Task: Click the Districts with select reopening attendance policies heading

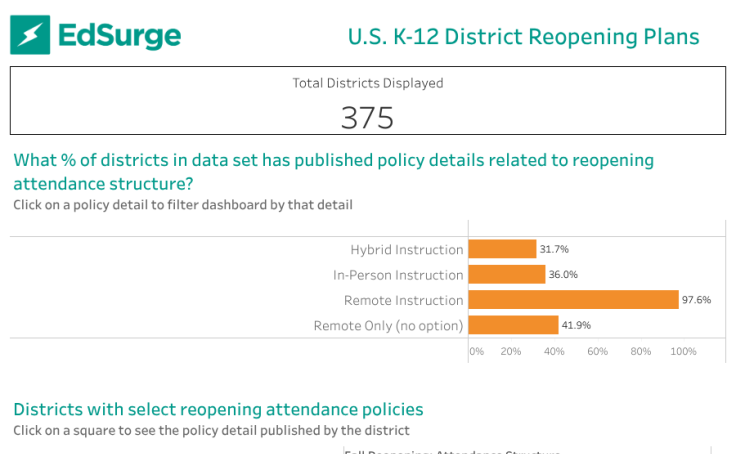Action: pyautogui.click(x=218, y=409)
